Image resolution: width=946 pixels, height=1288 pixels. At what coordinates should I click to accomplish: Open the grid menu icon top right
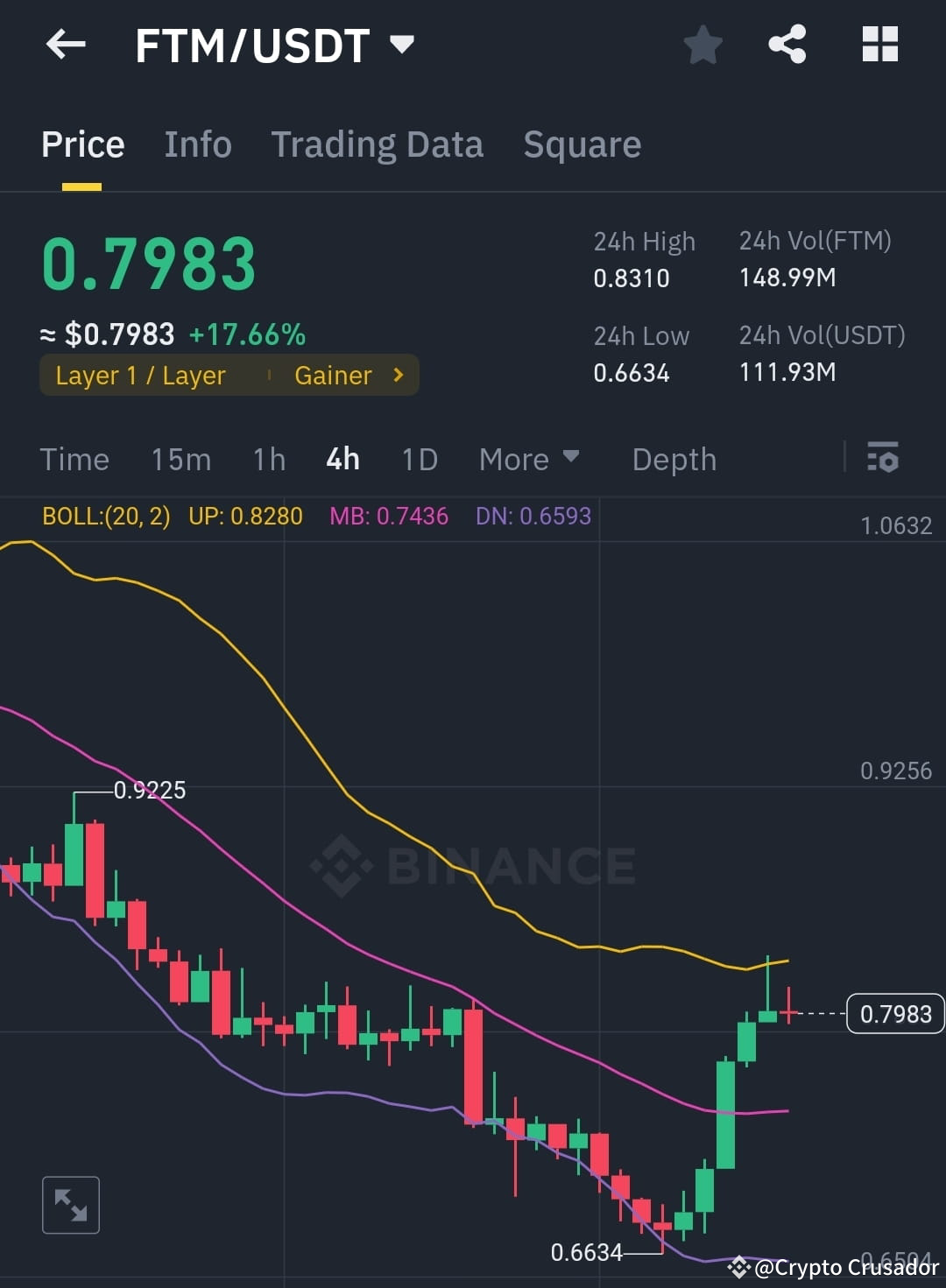(879, 43)
